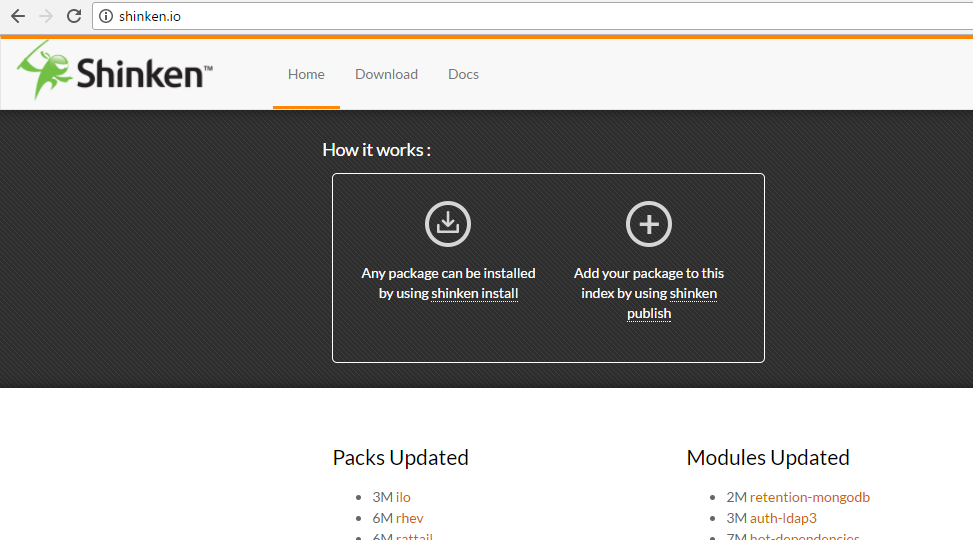View site information icon in address bar
This screenshot has width=973, height=540.
coord(106,16)
